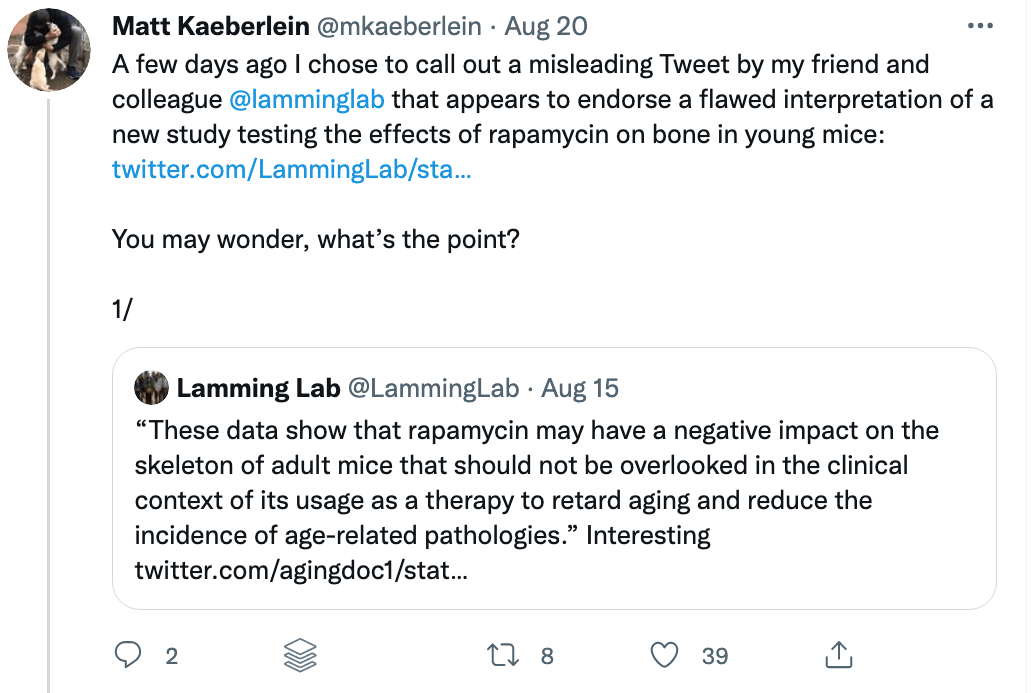1032x693 pixels.
Task: Open the stacked layers thread icon
Action: click(300, 655)
